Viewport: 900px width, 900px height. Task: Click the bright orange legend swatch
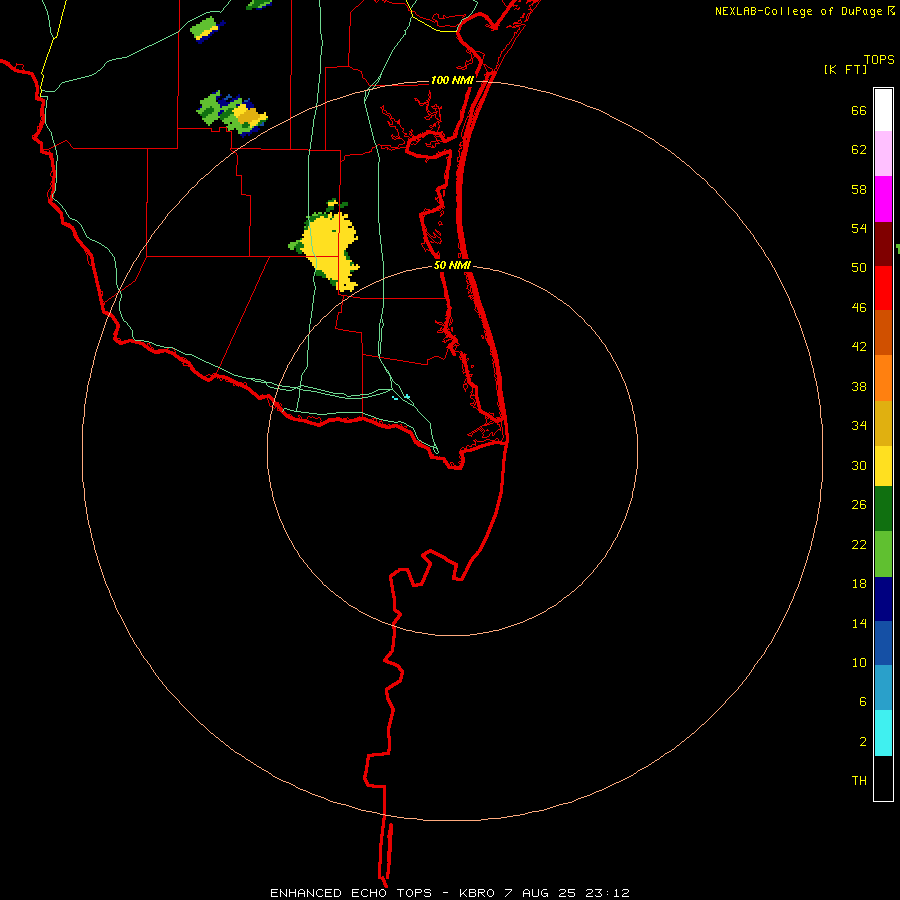tap(883, 378)
